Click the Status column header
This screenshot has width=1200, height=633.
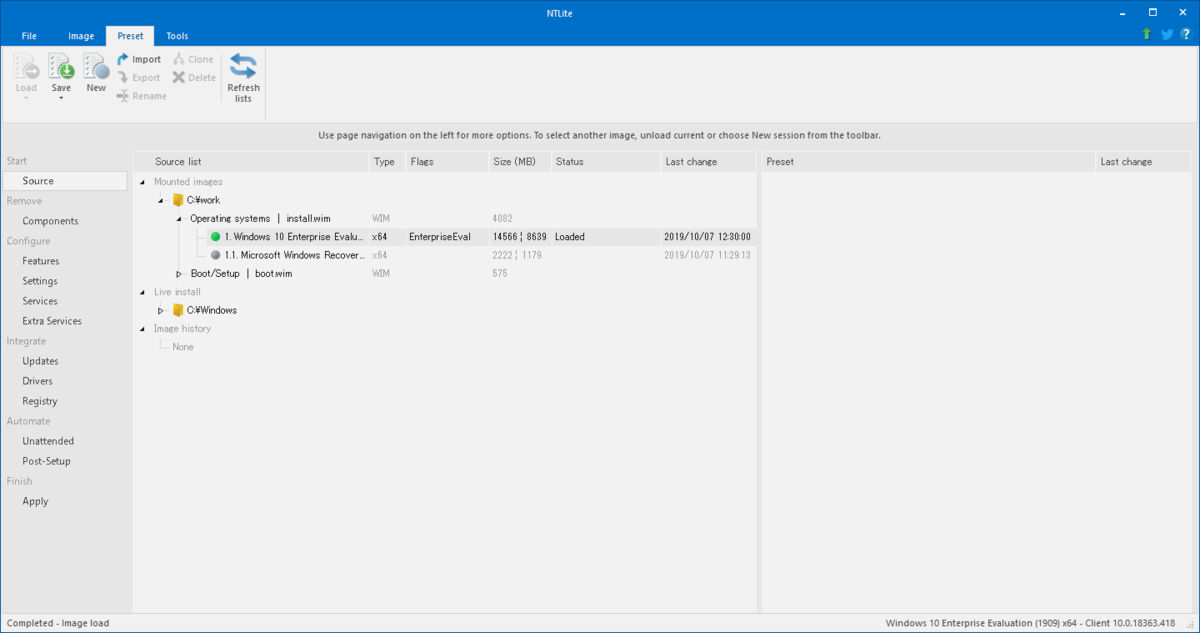[605, 161]
